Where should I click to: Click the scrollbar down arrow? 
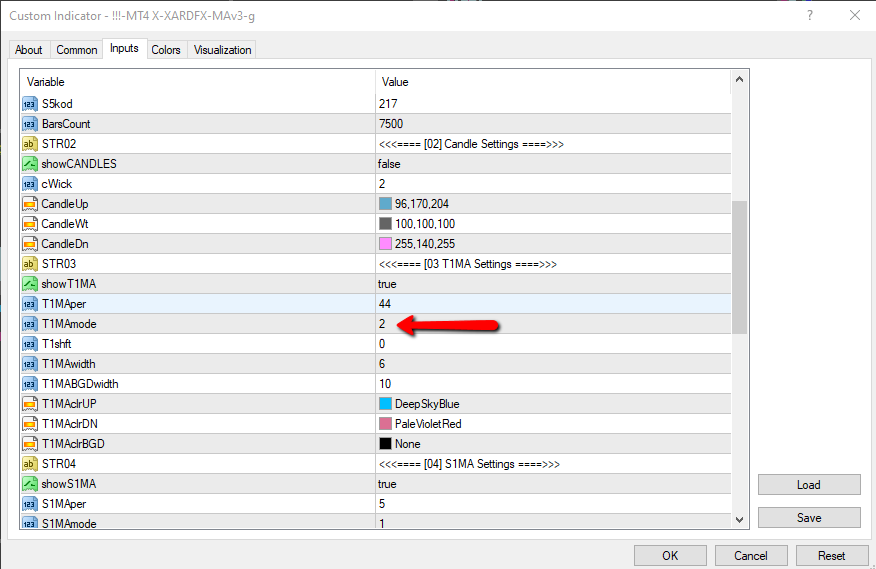pos(739,520)
